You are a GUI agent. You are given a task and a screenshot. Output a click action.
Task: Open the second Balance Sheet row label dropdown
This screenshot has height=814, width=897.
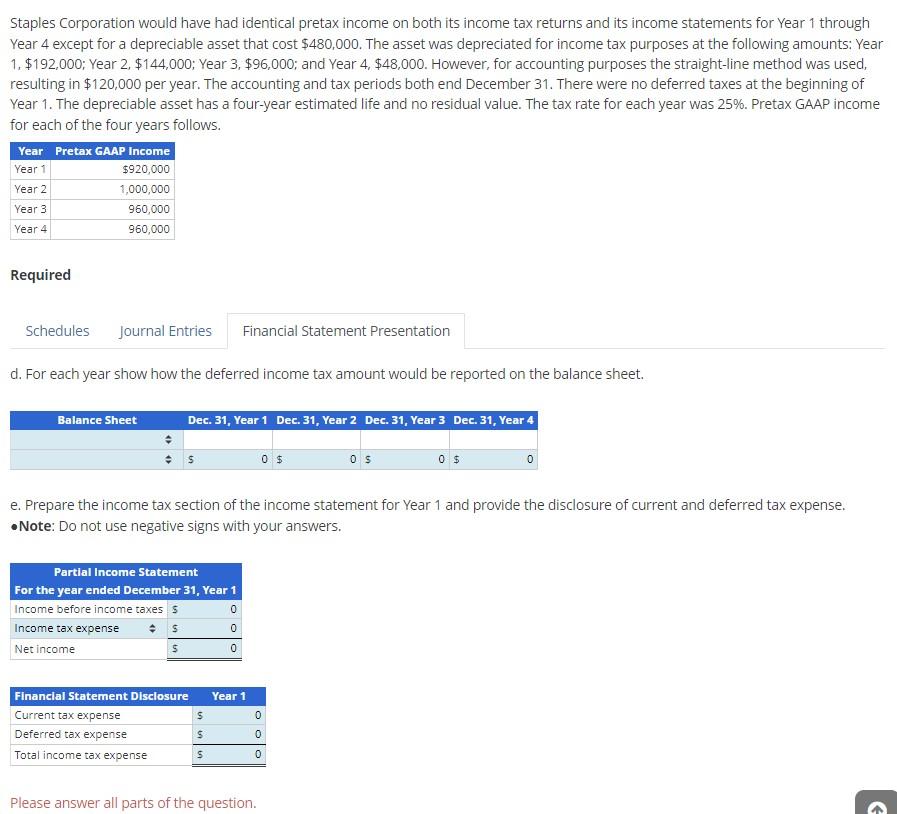click(x=167, y=459)
